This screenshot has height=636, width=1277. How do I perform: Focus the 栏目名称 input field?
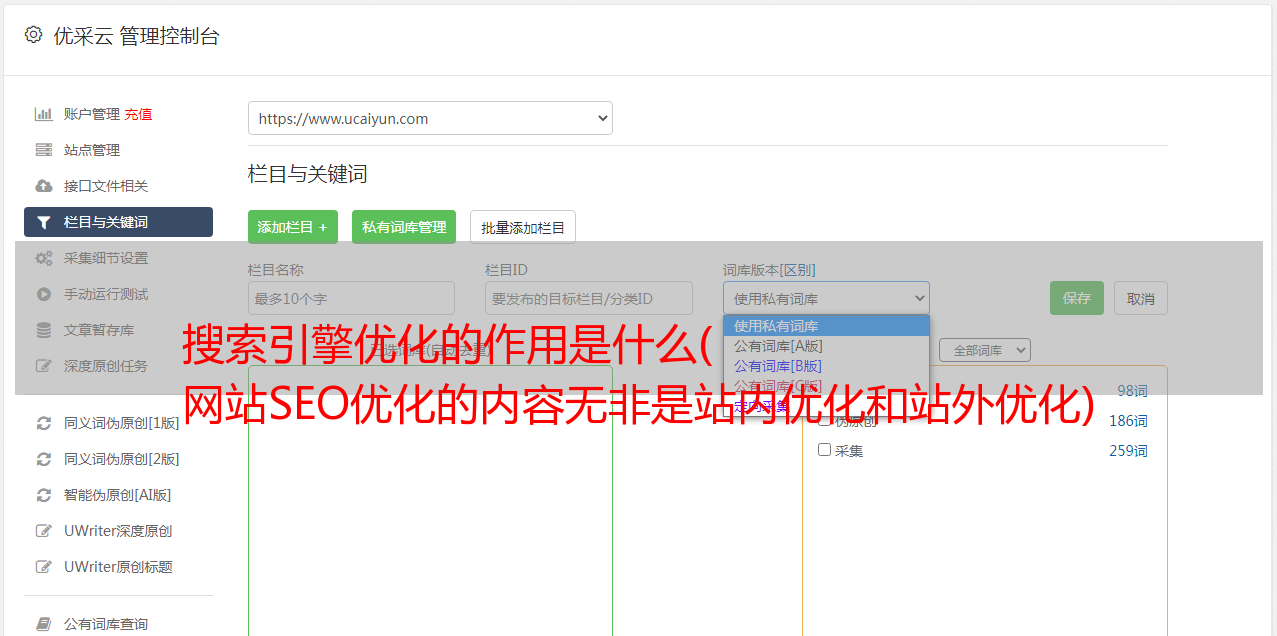pos(351,298)
